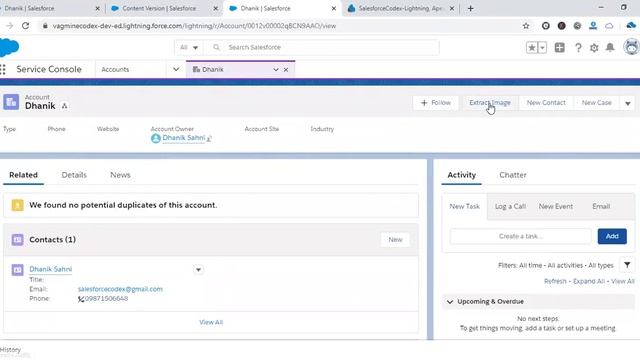Open the Dhanik workspace tab dropdown chevron

pyautogui.click(x=276, y=70)
